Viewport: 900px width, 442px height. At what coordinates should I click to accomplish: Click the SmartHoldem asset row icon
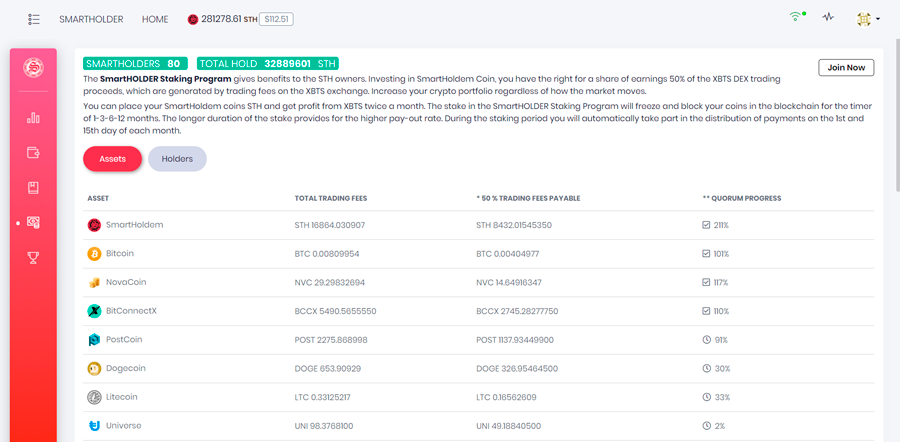[x=94, y=225]
